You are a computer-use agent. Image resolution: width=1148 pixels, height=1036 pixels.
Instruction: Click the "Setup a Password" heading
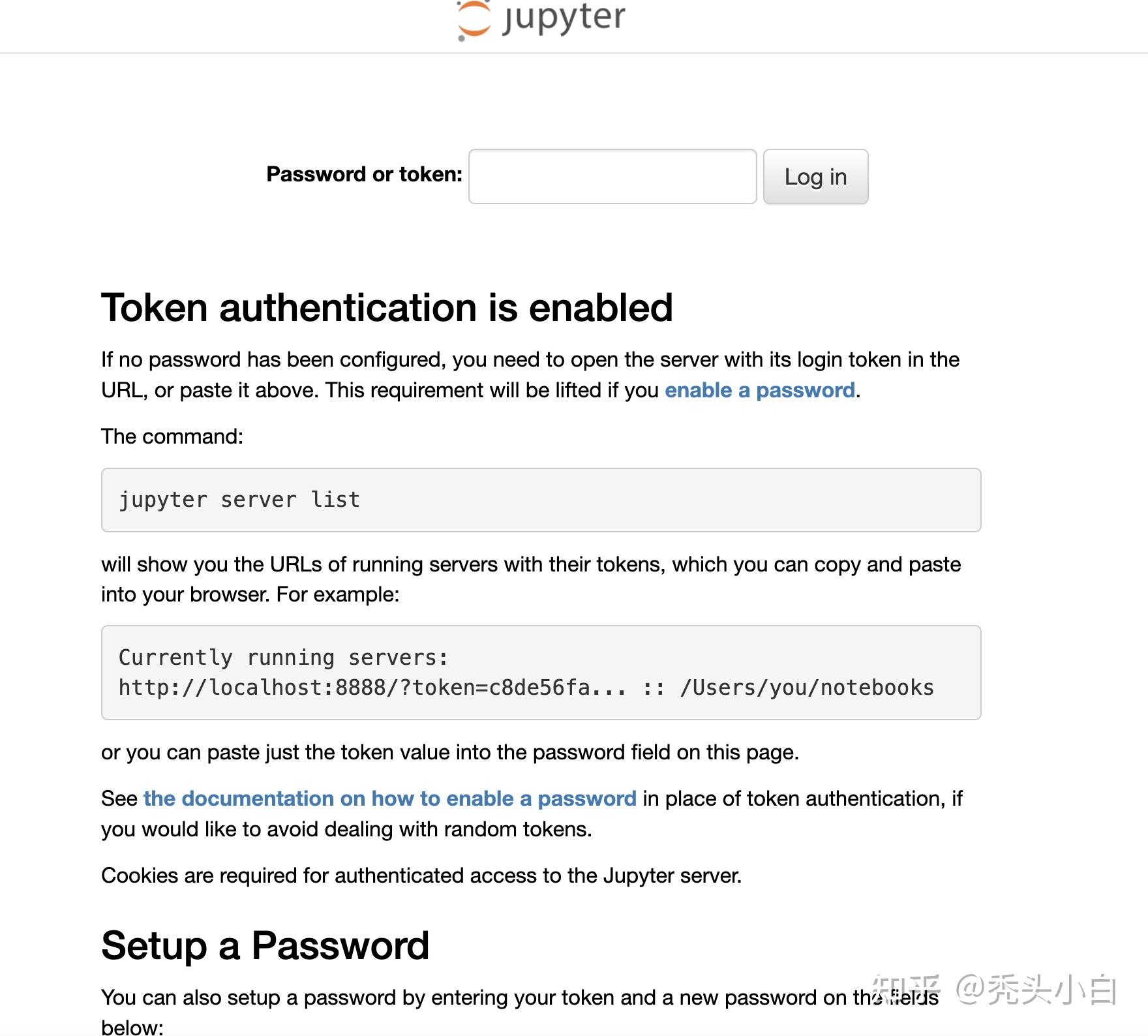coord(265,945)
